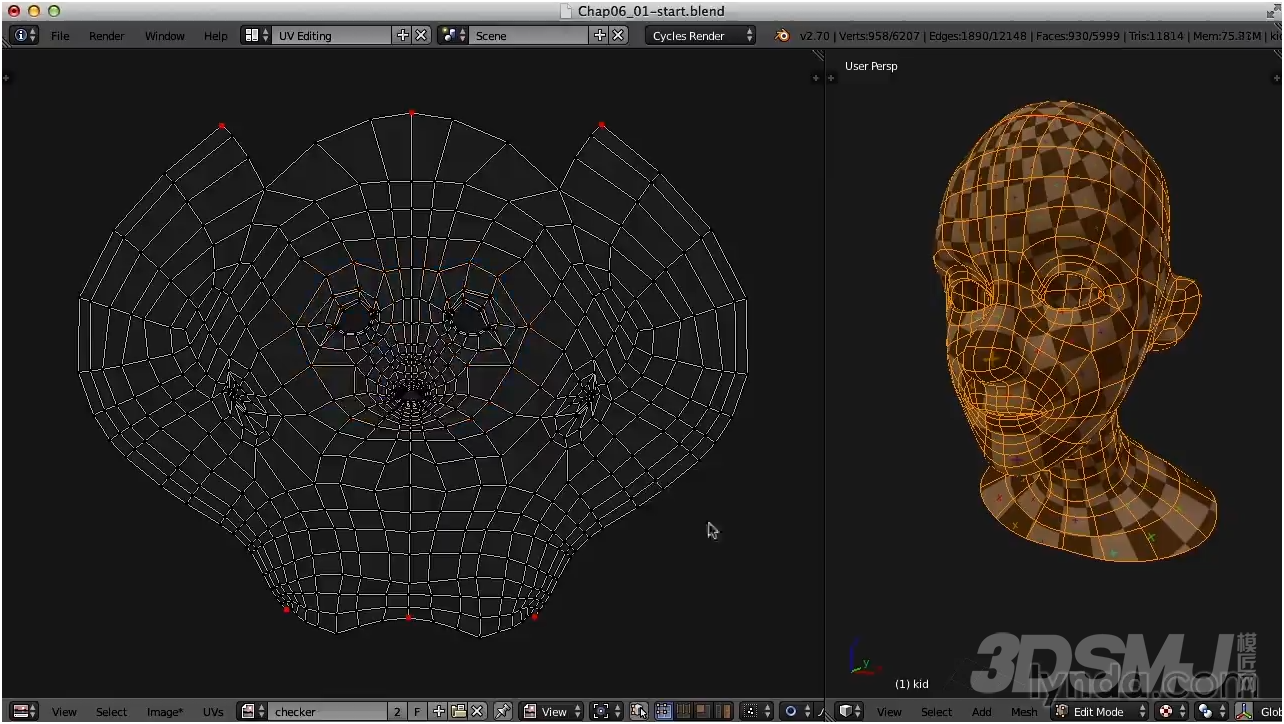Image resolution: width=1284 pixels, height=724 pixels.
Task: Click the (1) kid object label
Action: (x=911, y=684)
